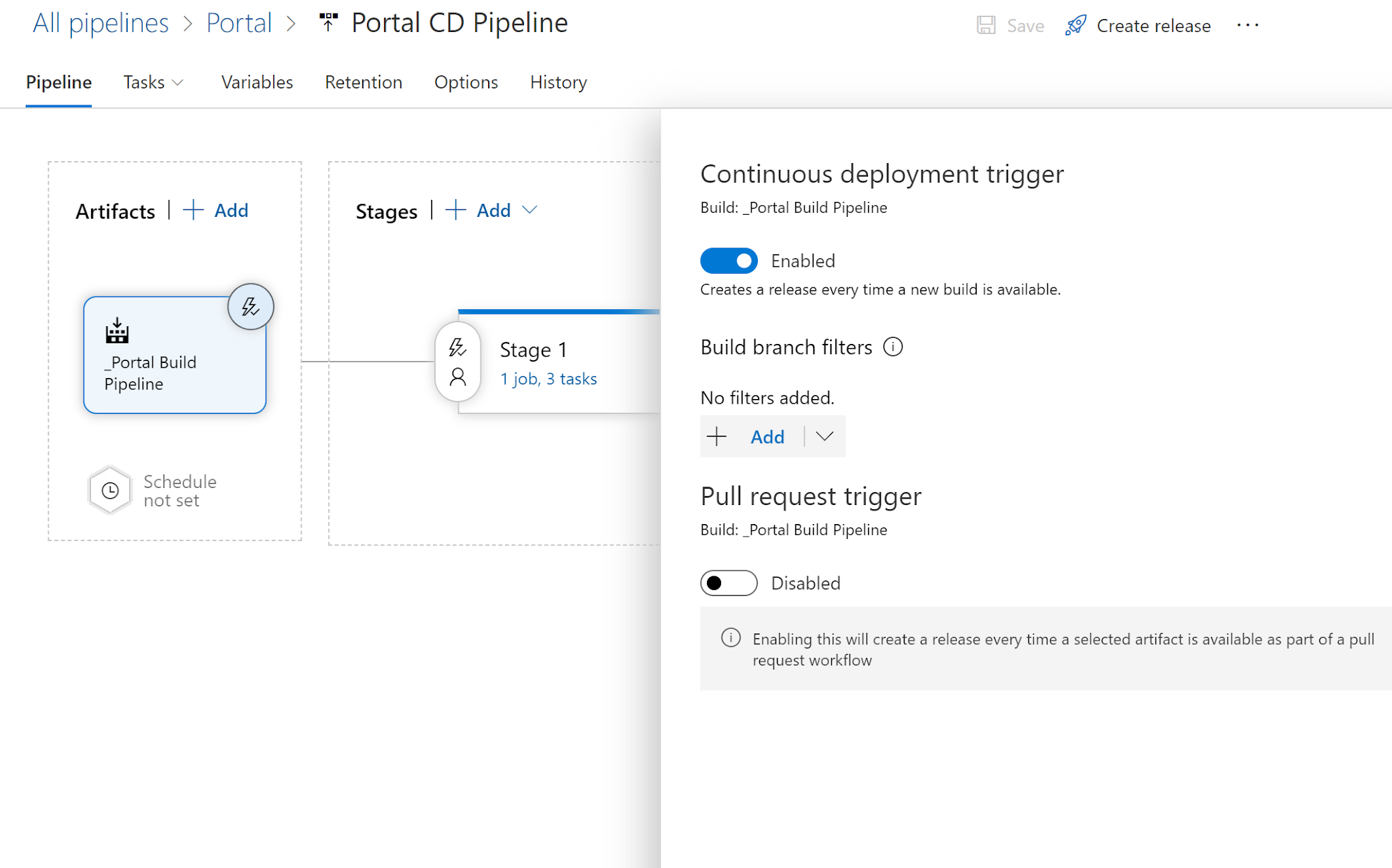
Task: Navigate to All pipelines breadcrumb link
Action: click(101, 22)
